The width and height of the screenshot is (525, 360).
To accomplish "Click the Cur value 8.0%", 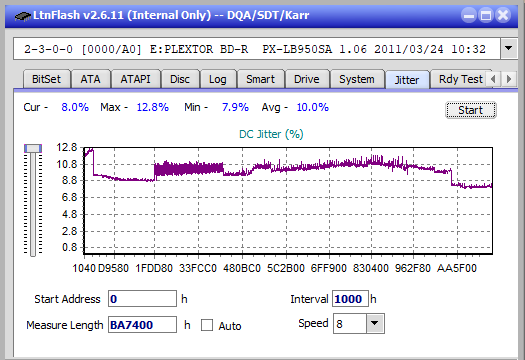I will (75, 107).
